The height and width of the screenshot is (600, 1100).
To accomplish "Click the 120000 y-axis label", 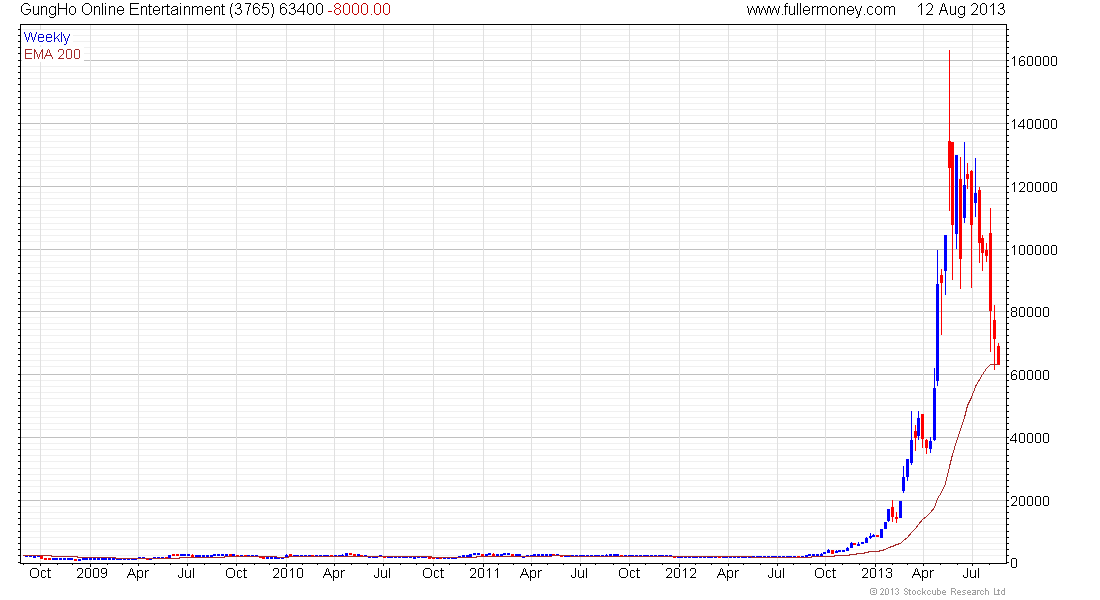I will pyautogui.click(x=1033, y=187).
